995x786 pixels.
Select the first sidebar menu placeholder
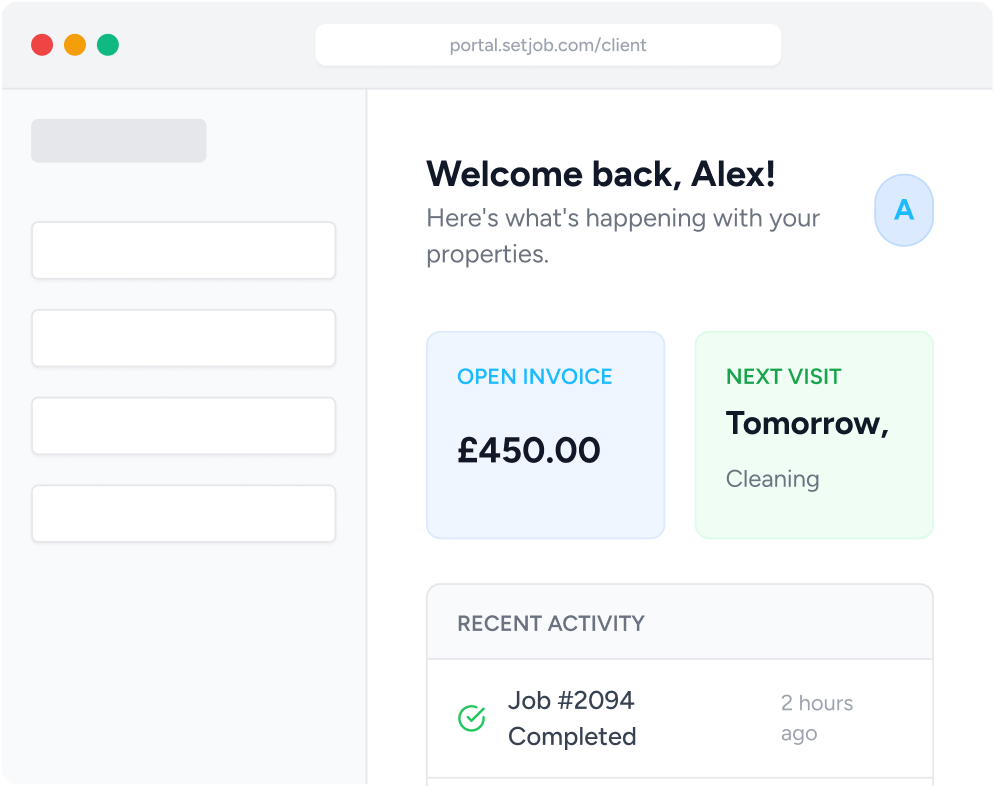[x=183, y=250]
